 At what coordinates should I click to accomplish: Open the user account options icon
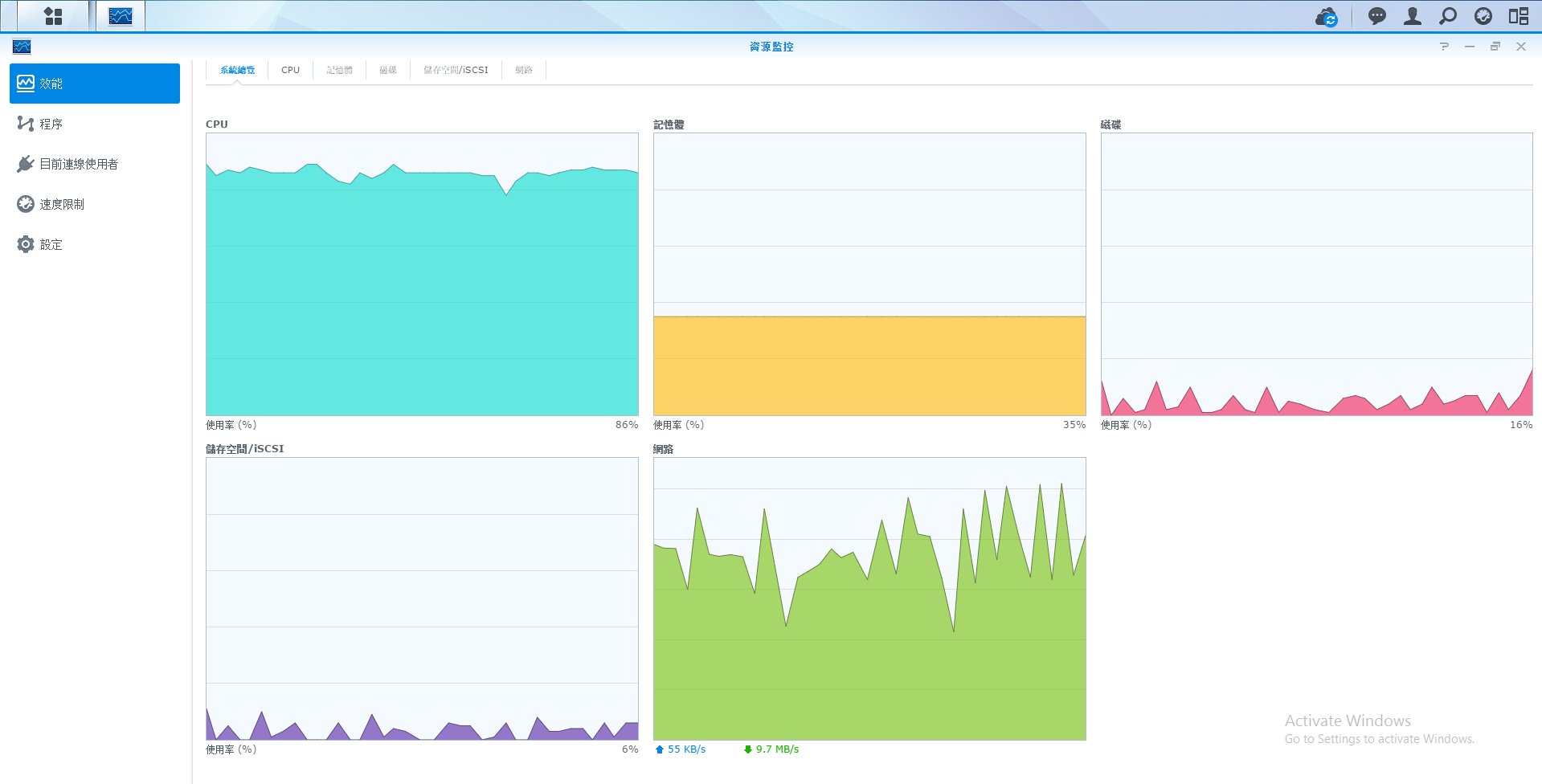click(x=1412, y=16)
